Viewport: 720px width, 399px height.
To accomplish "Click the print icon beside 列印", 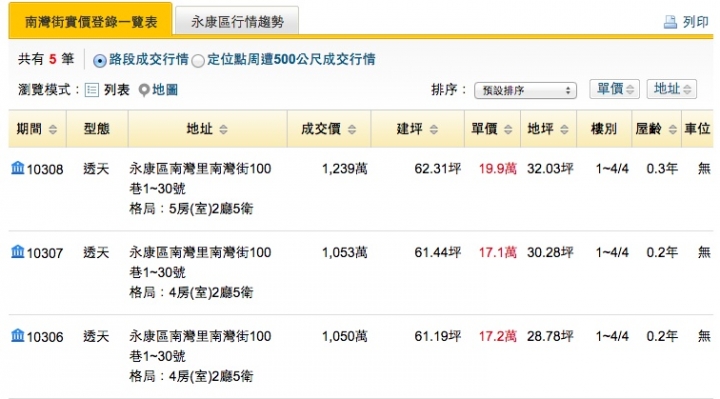I will click(x=670, y=22).
